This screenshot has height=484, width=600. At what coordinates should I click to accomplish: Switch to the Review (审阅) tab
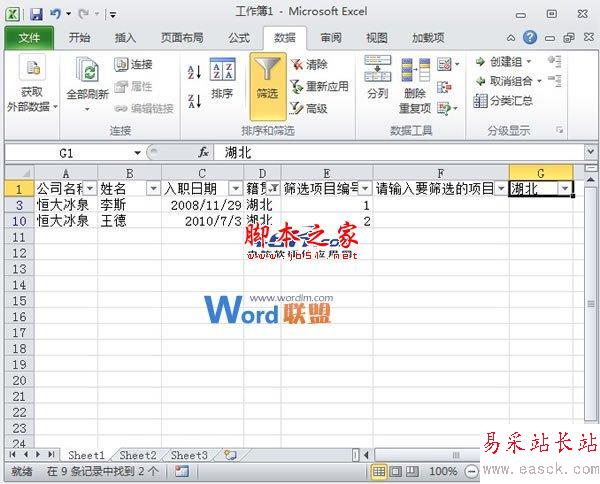(331, 38)
